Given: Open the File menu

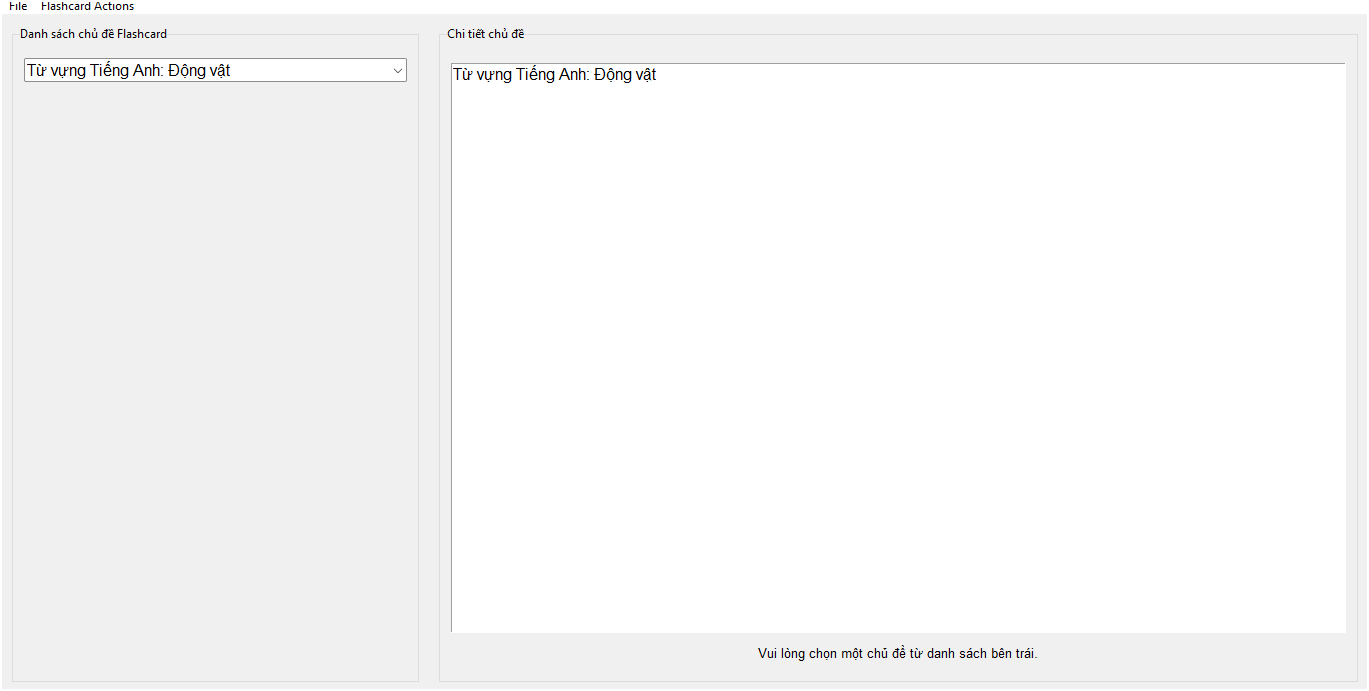Looking at the screenshot, I should pos(18,6).
